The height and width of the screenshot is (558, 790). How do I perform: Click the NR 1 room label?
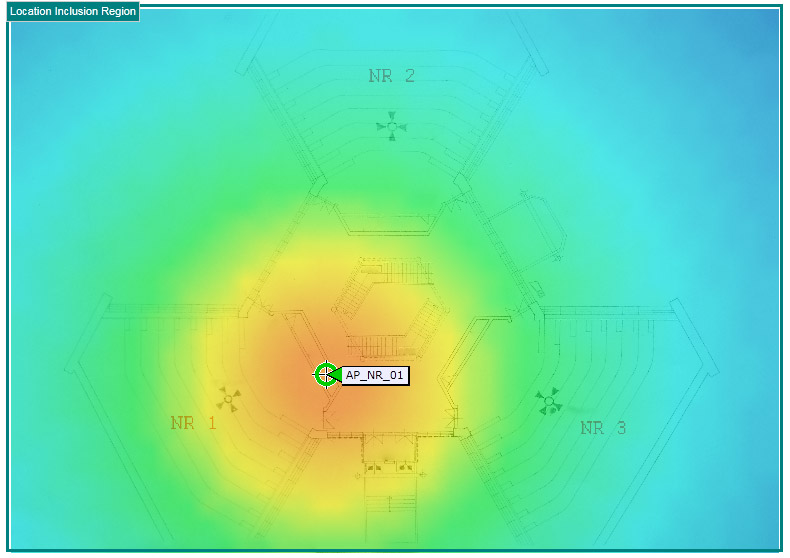[194, 423]
